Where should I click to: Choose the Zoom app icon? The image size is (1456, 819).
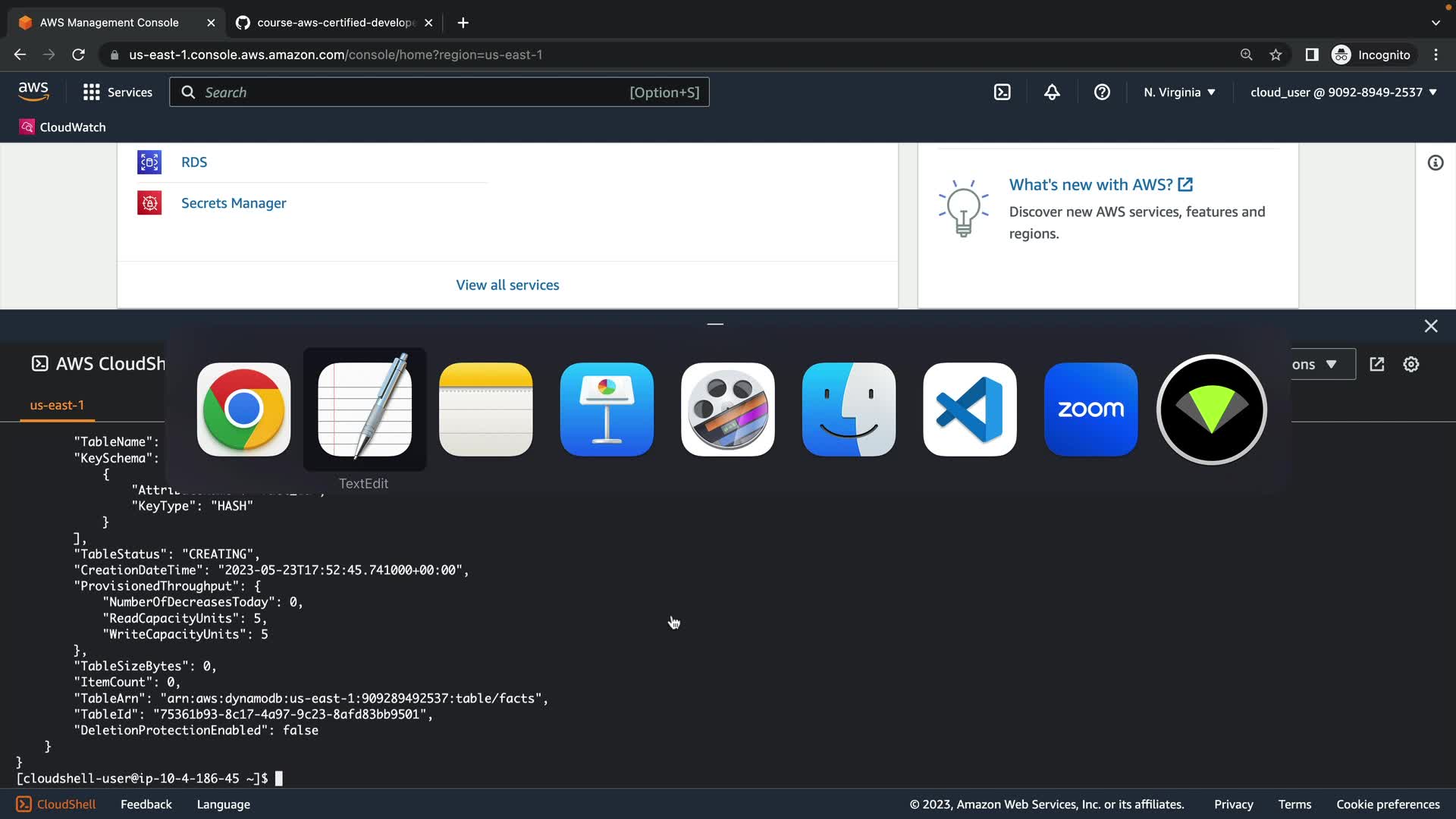pyautogui.click(x=1090, y=409)
